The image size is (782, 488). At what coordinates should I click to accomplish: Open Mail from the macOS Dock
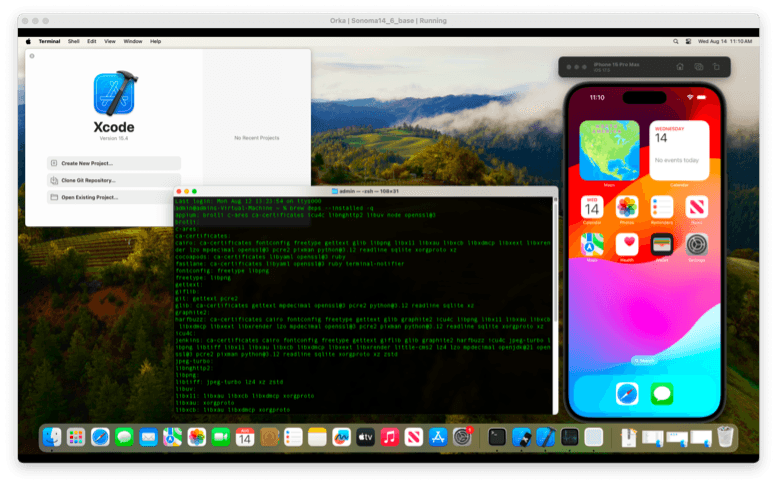point(148,438)
